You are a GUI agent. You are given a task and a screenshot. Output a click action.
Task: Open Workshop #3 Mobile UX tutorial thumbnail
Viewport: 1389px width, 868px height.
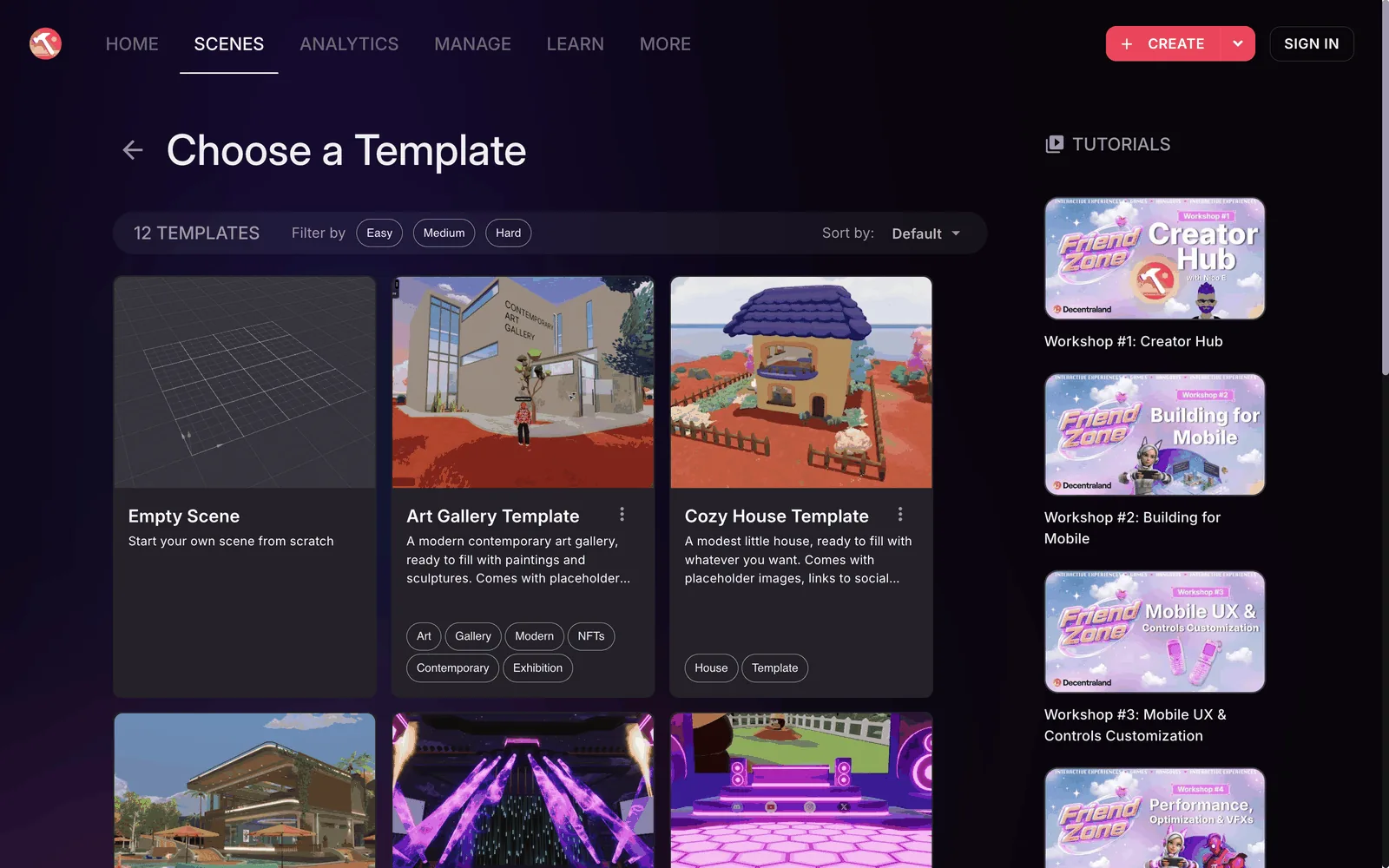pos(1155,632)
